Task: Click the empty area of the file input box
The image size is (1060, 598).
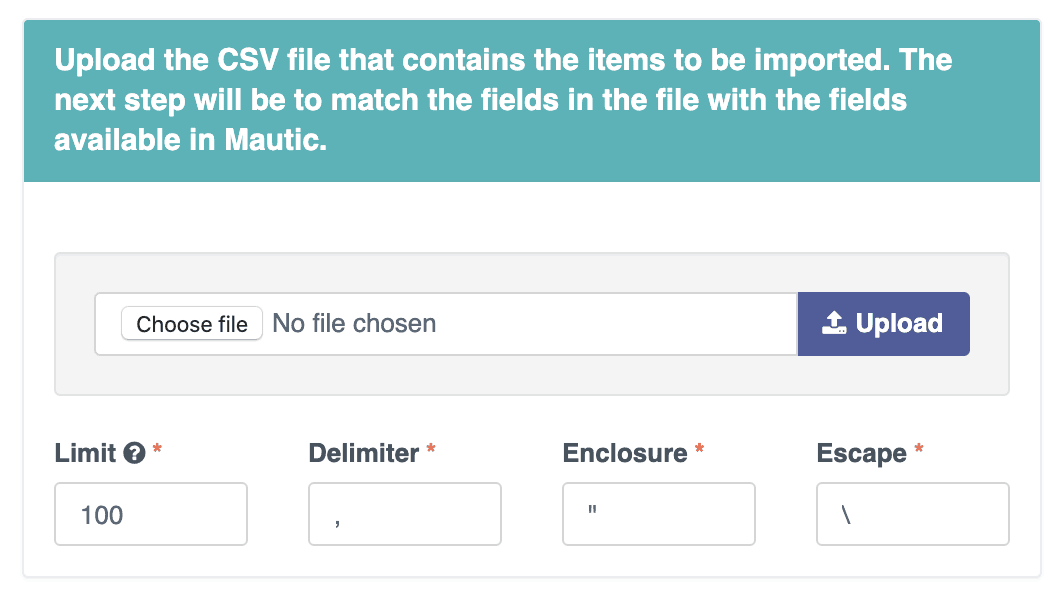Action: 615,324
